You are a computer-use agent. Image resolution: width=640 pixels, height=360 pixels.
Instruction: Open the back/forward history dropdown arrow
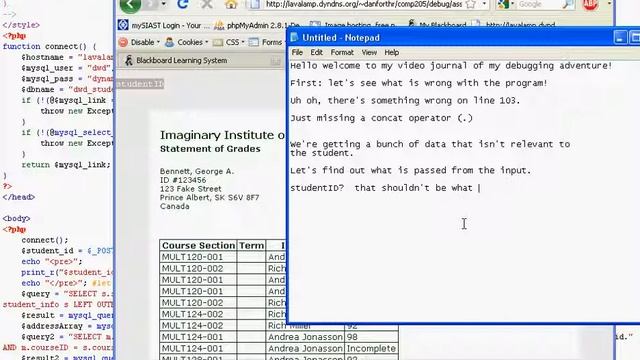[164, 4]
